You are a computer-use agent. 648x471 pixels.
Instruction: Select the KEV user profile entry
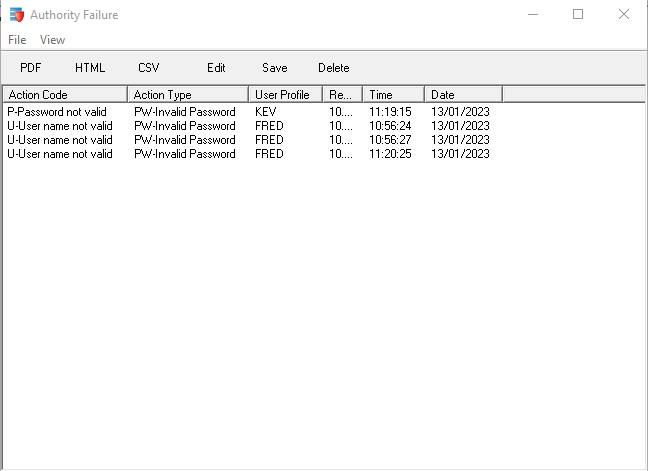[x=266, y=112]
